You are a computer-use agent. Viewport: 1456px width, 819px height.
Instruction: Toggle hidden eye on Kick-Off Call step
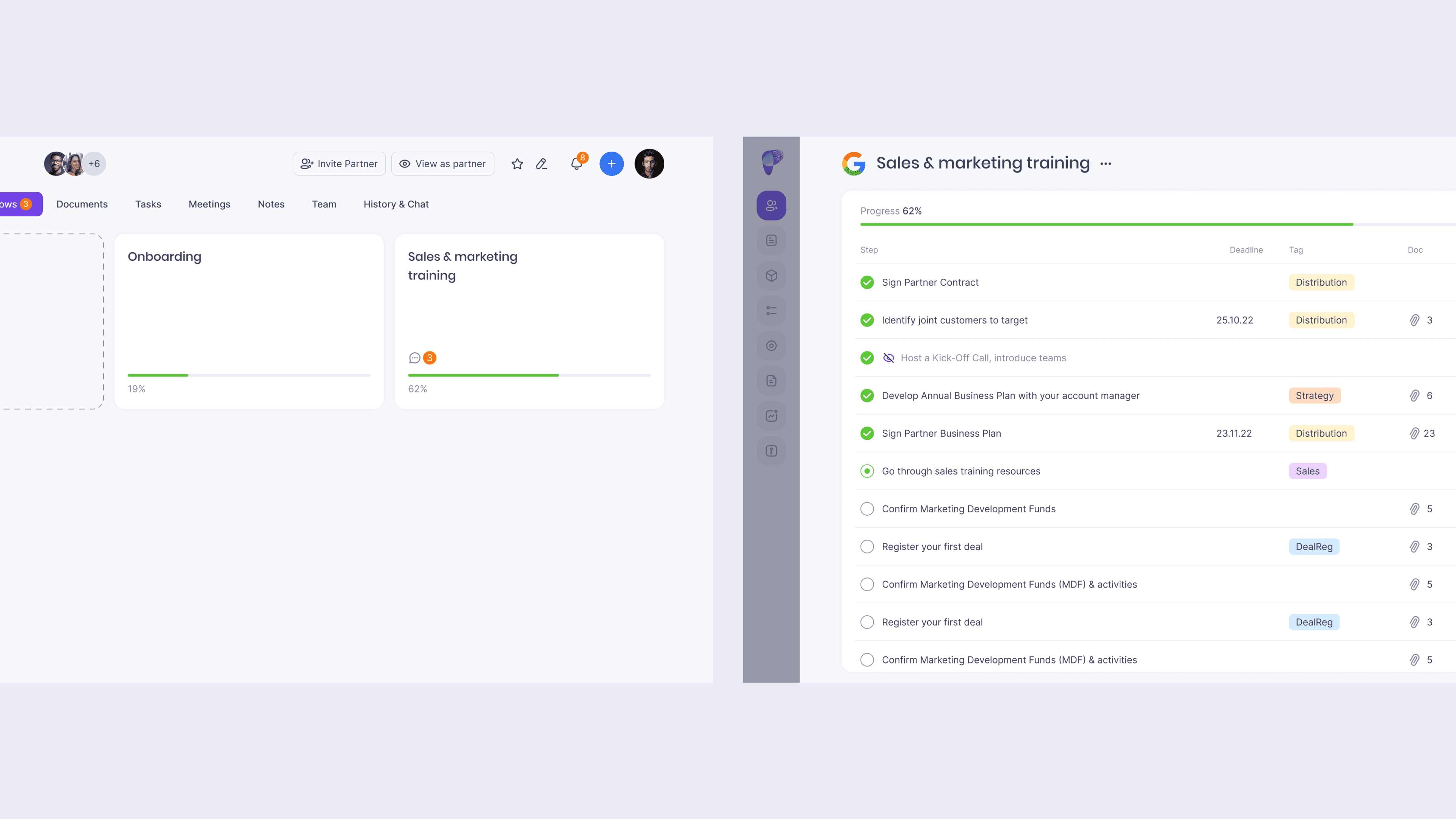[x=888, y=358]
